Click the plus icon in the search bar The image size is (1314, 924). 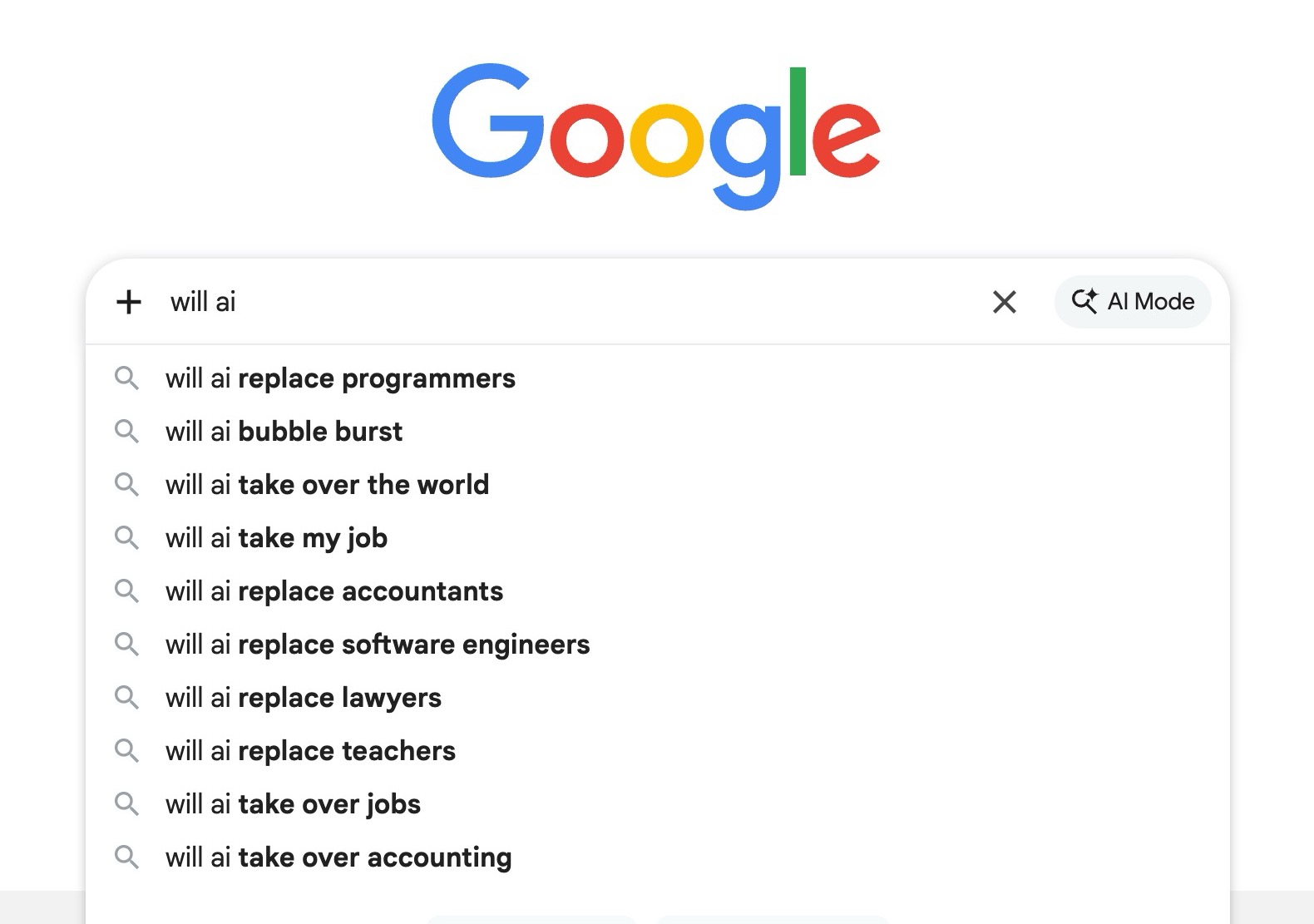click(129, 302)
